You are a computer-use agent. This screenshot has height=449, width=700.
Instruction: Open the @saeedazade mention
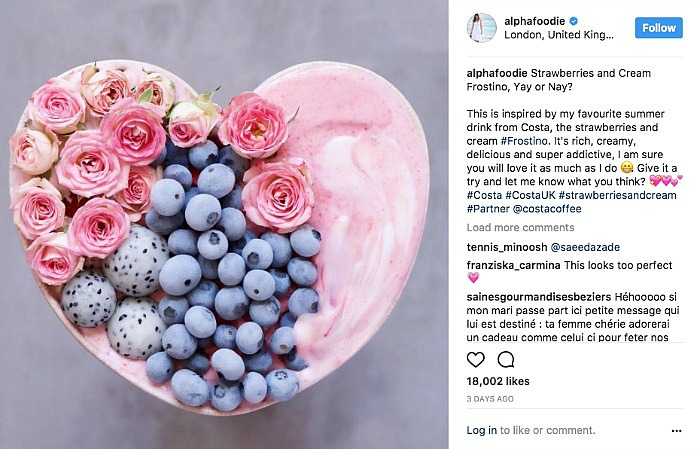(585, 247)
